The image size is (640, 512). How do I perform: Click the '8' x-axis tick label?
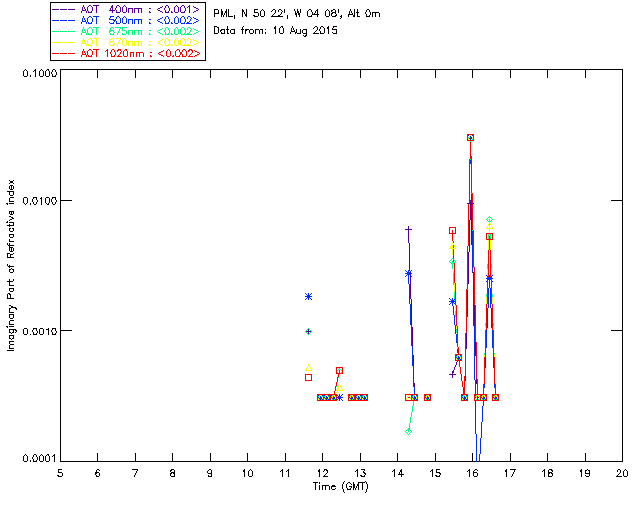coord(173,473)
